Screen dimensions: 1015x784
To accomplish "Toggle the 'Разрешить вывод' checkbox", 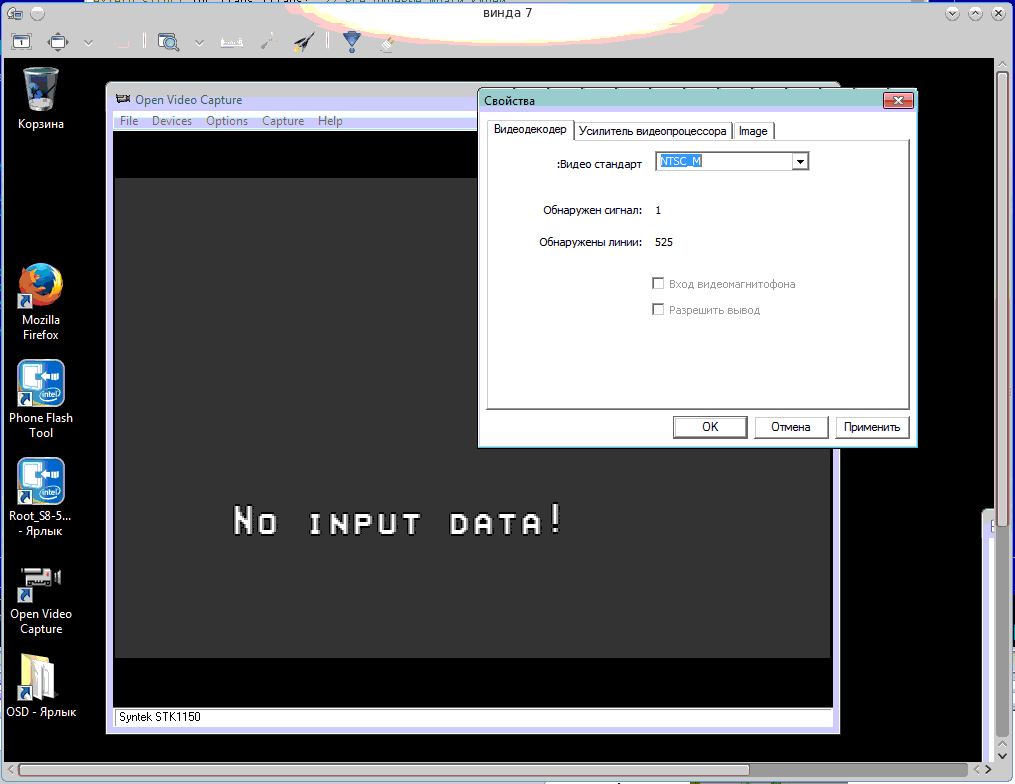I will click(658, 310).
